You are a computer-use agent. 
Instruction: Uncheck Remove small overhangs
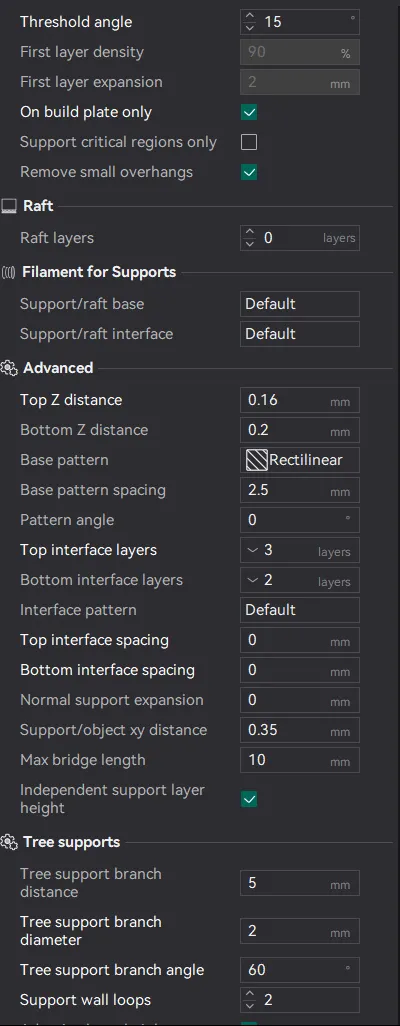[249, 172]
